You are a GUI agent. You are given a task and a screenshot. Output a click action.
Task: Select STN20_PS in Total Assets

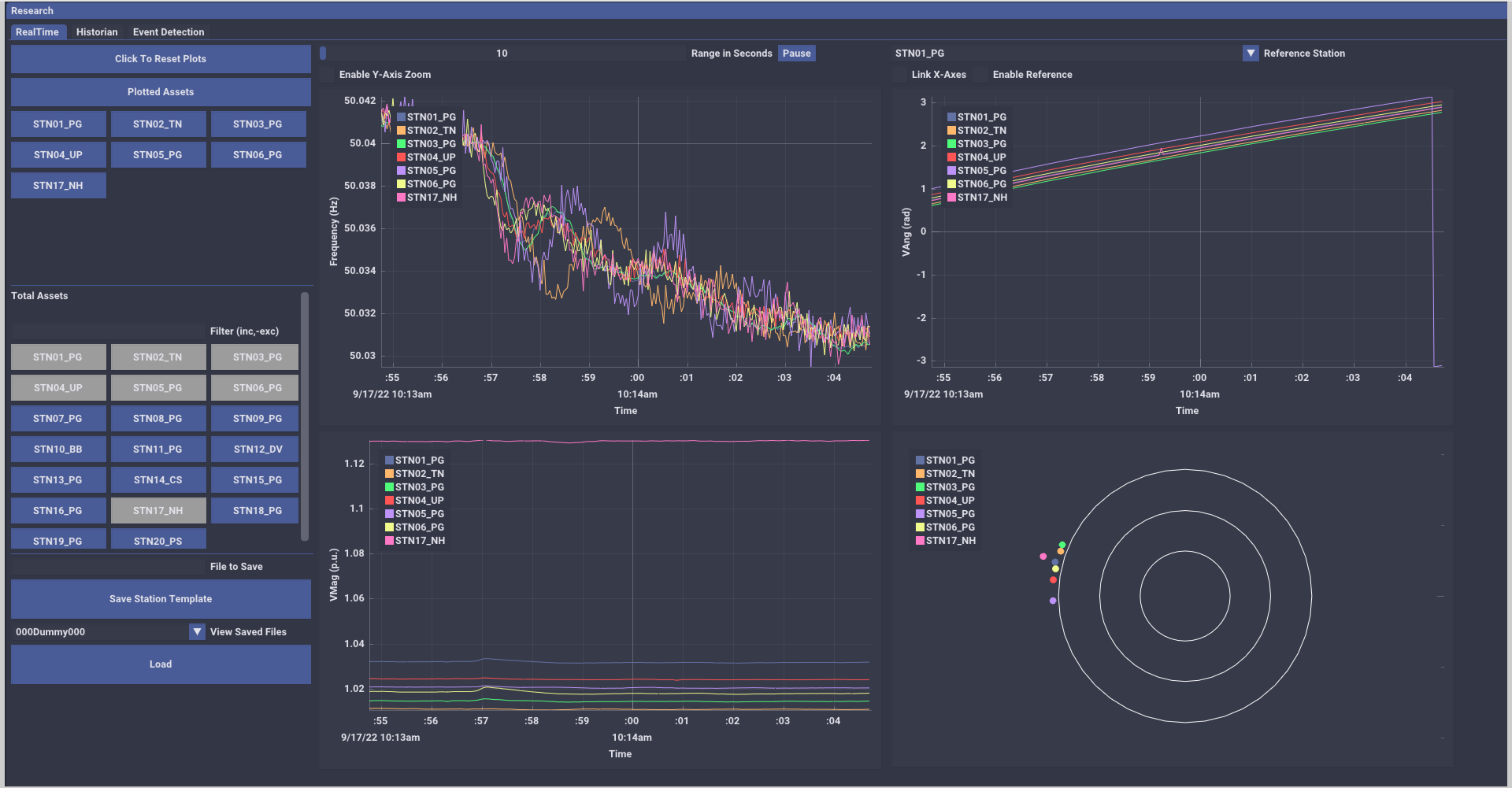point(158,539)
